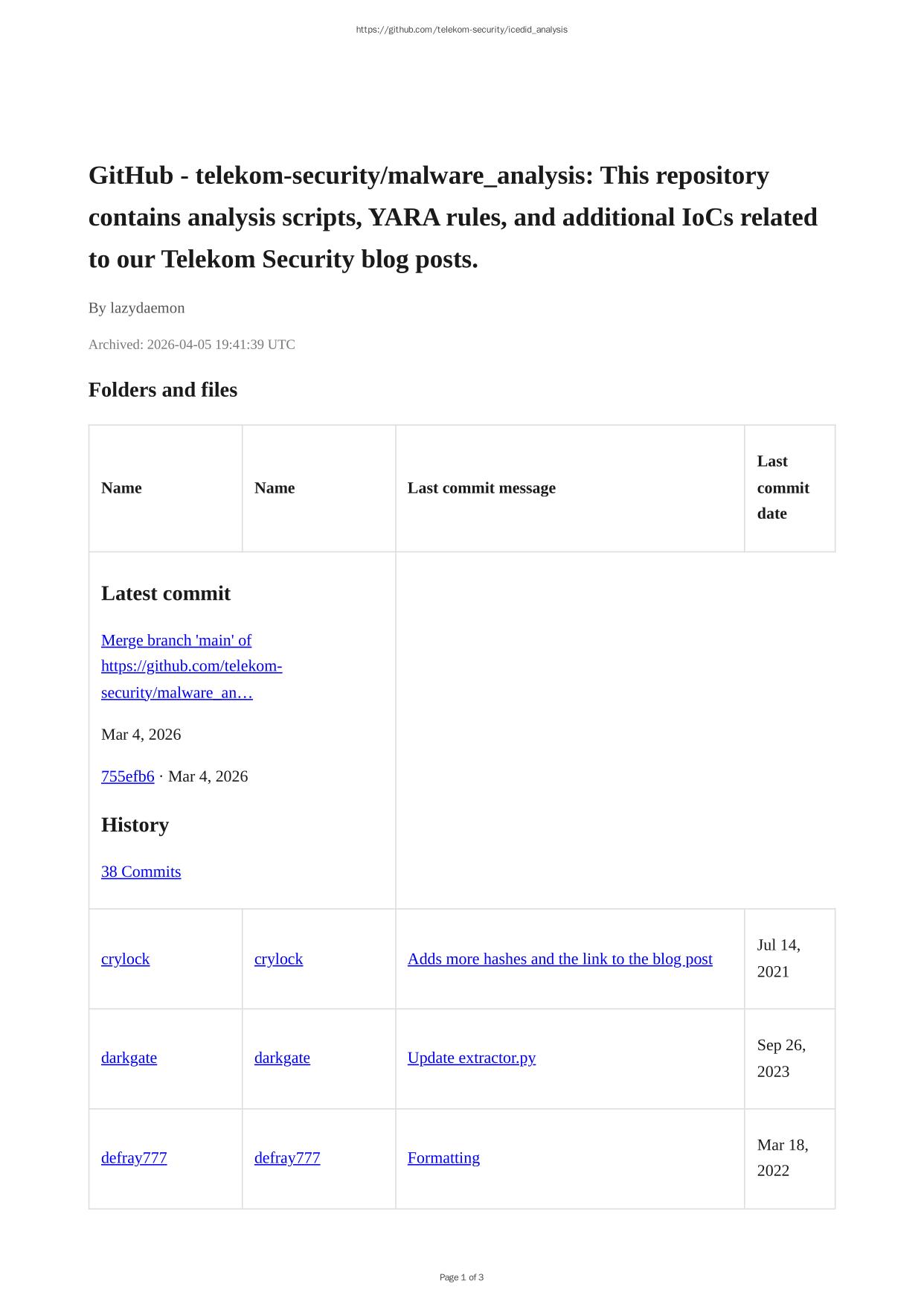Viewport: 924px width, 1307px height.
Task: Click the "Folders and files" heading
Action: [163, 390]
